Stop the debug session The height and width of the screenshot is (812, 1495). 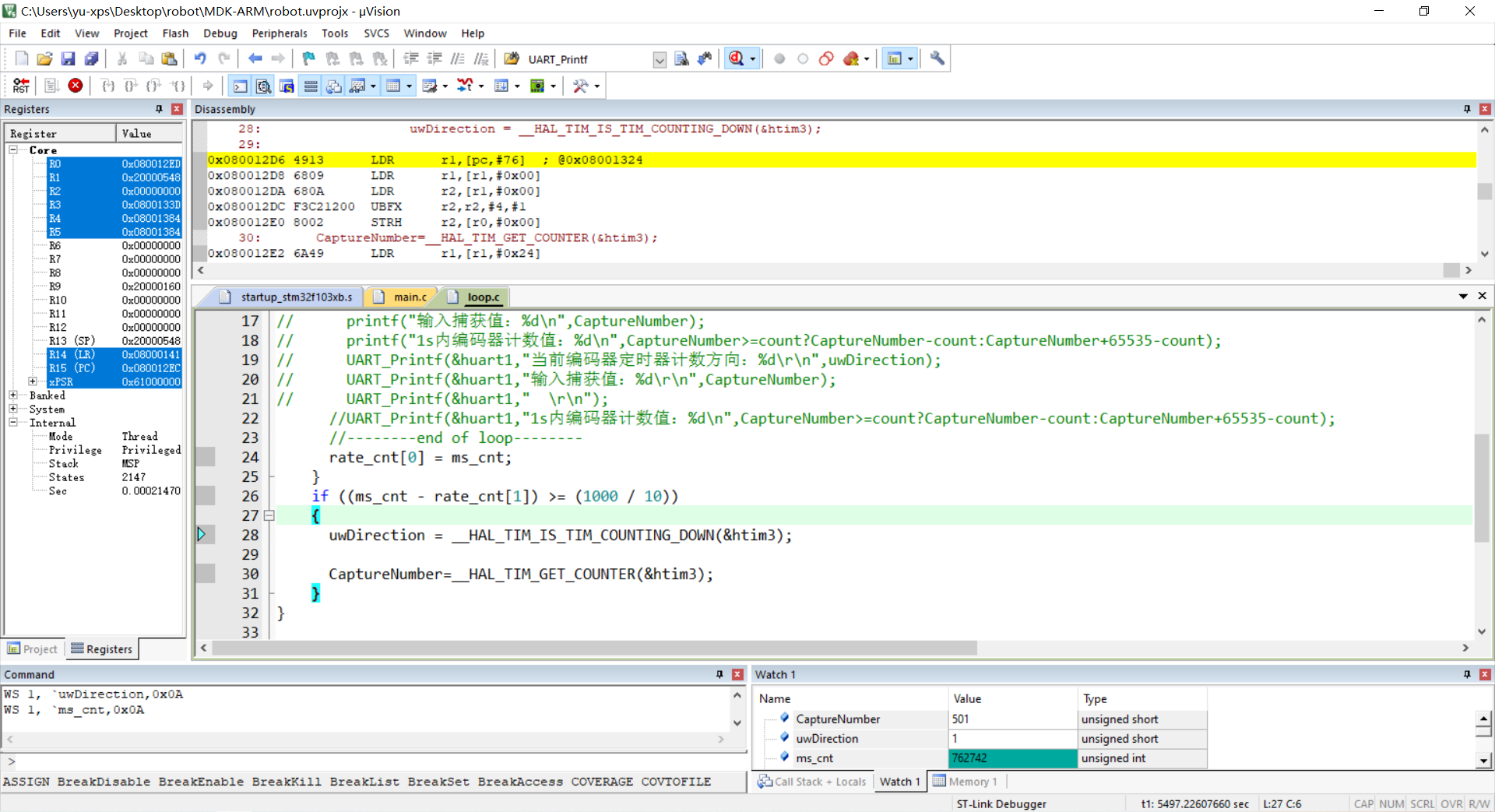76,86
